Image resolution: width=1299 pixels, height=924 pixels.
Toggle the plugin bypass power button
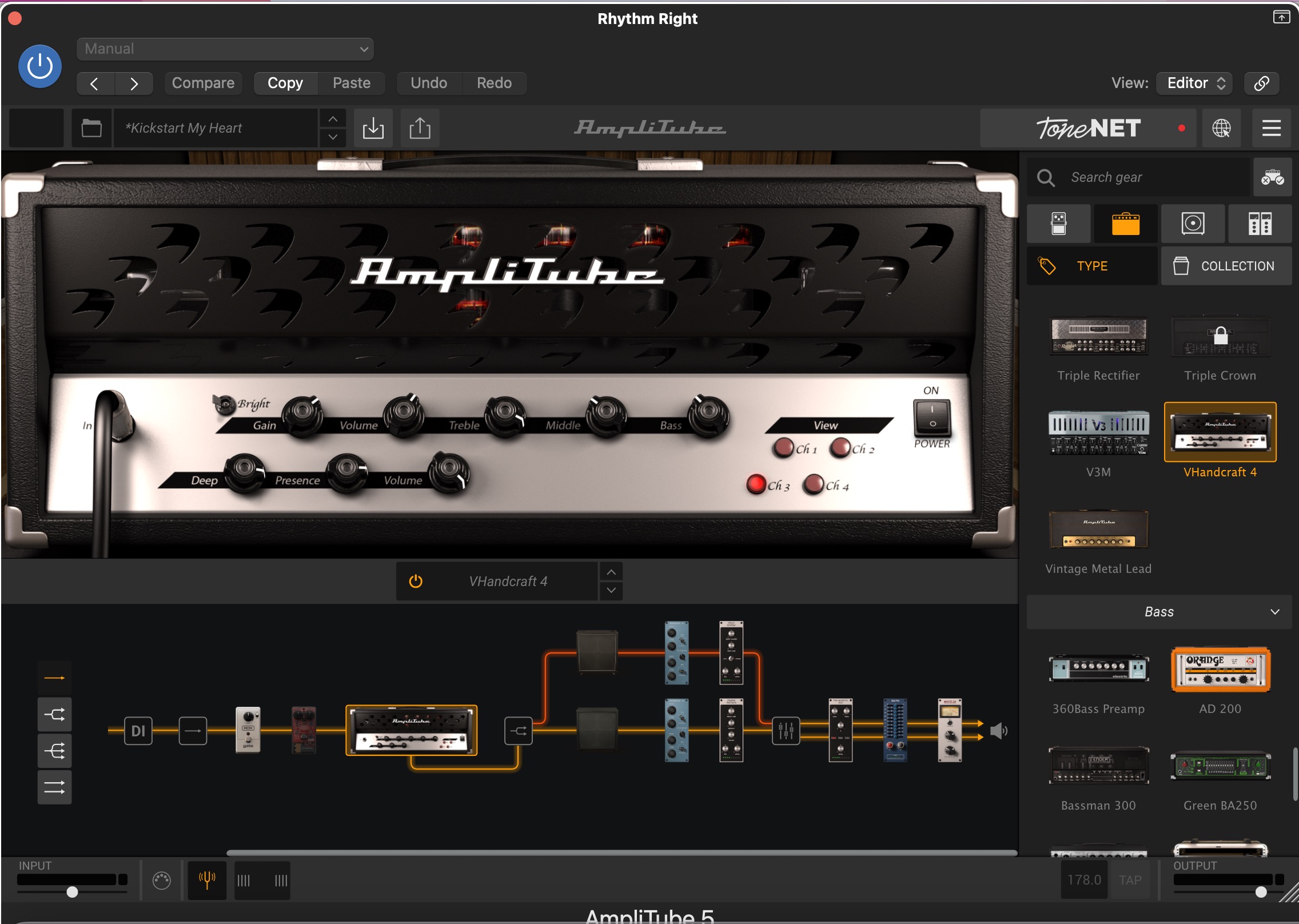point(40,66)
